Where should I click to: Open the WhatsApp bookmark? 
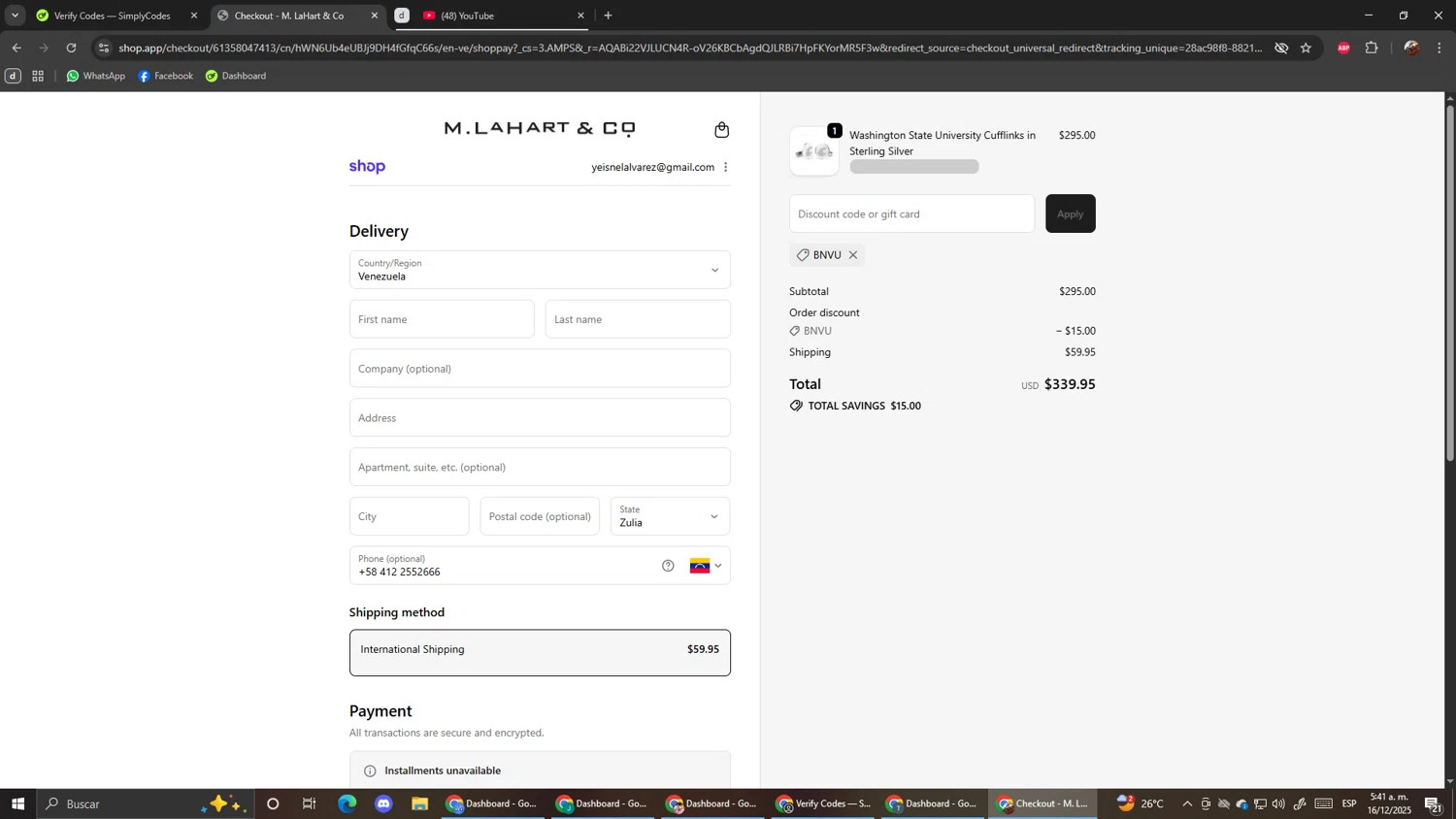[95, 76]
